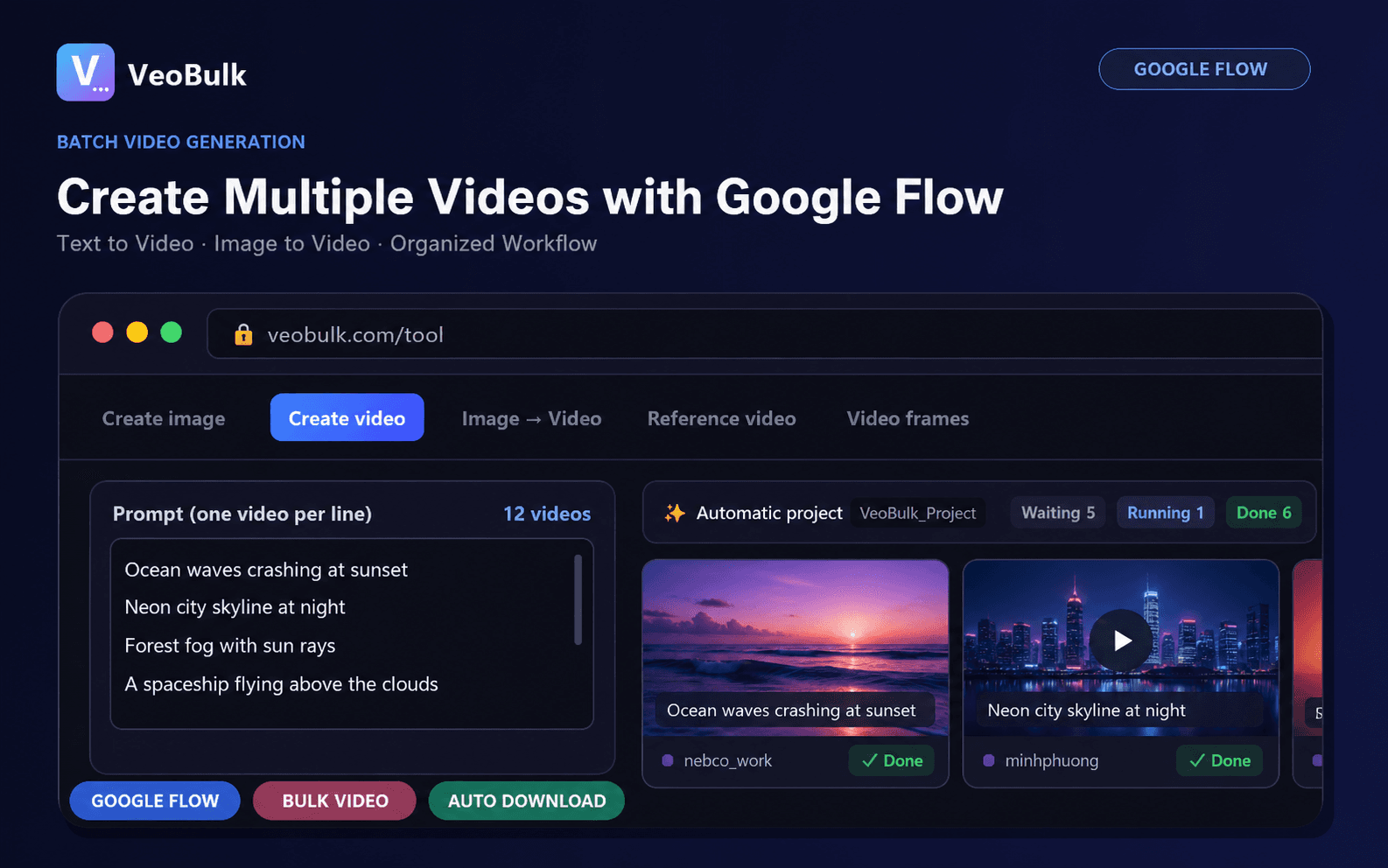Filter by Running 1 status

click(1165, 513)
